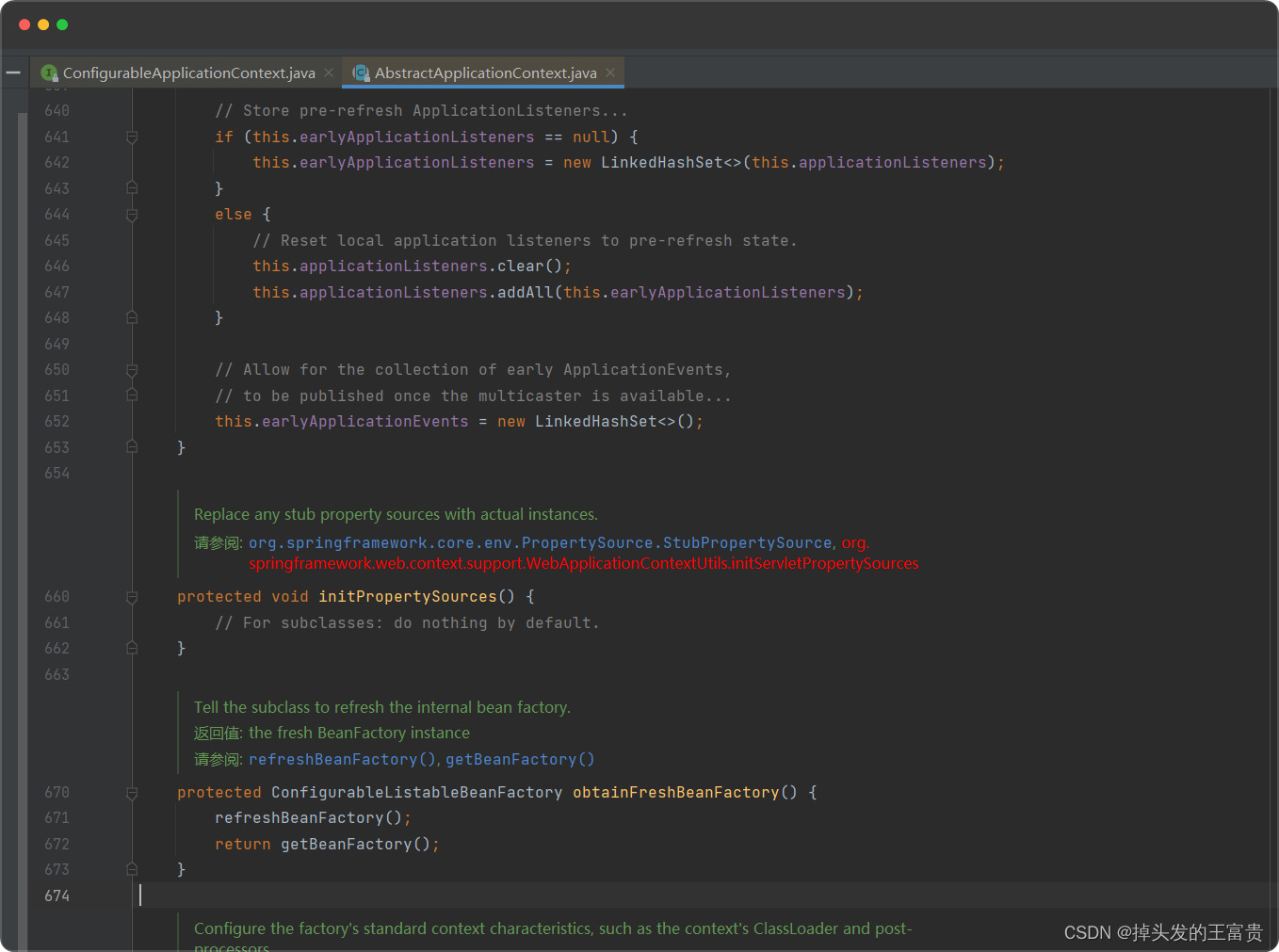Click line number 649 in the gutter
The width and height of the screenshot is (1279, 952).
pos(57,345)
